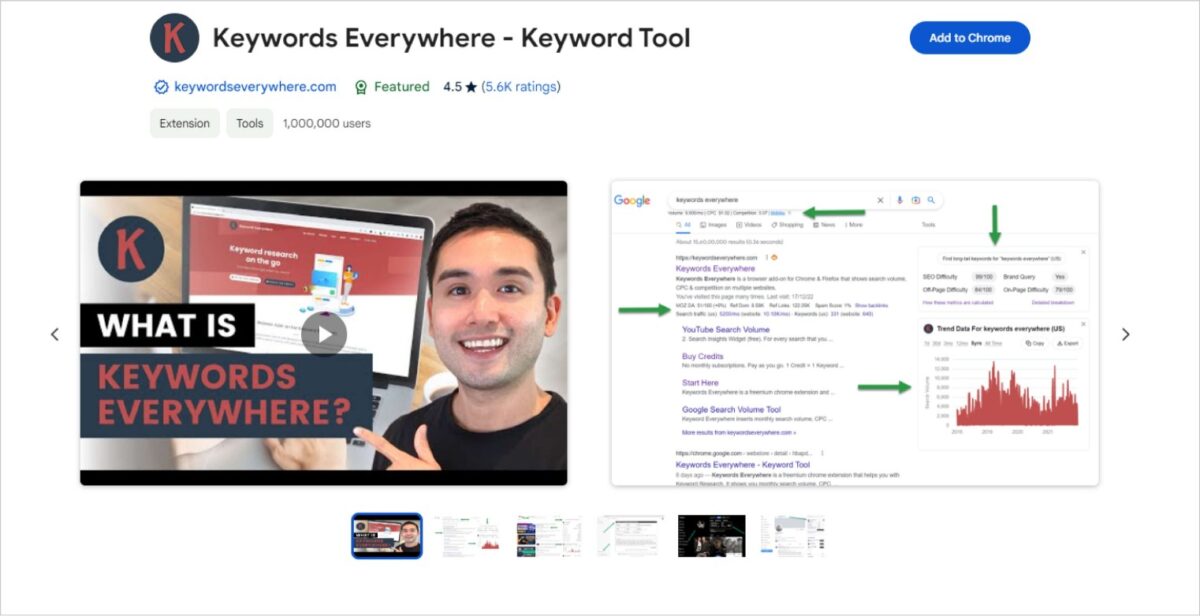Click the 1,000,000 users text

coord(327,123)
